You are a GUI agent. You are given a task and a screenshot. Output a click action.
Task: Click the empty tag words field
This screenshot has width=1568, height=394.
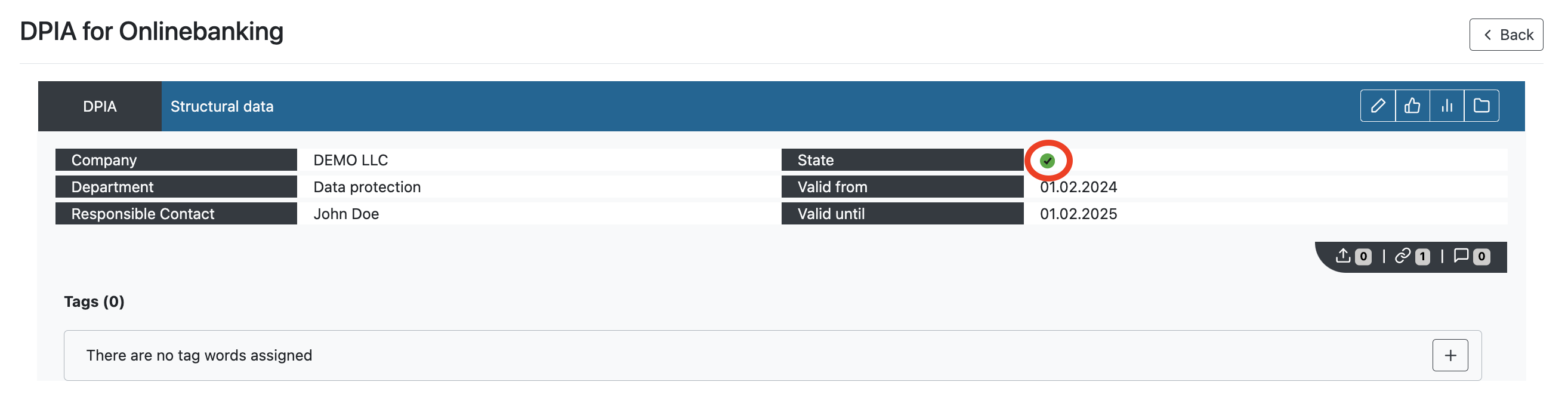(773, 356)
